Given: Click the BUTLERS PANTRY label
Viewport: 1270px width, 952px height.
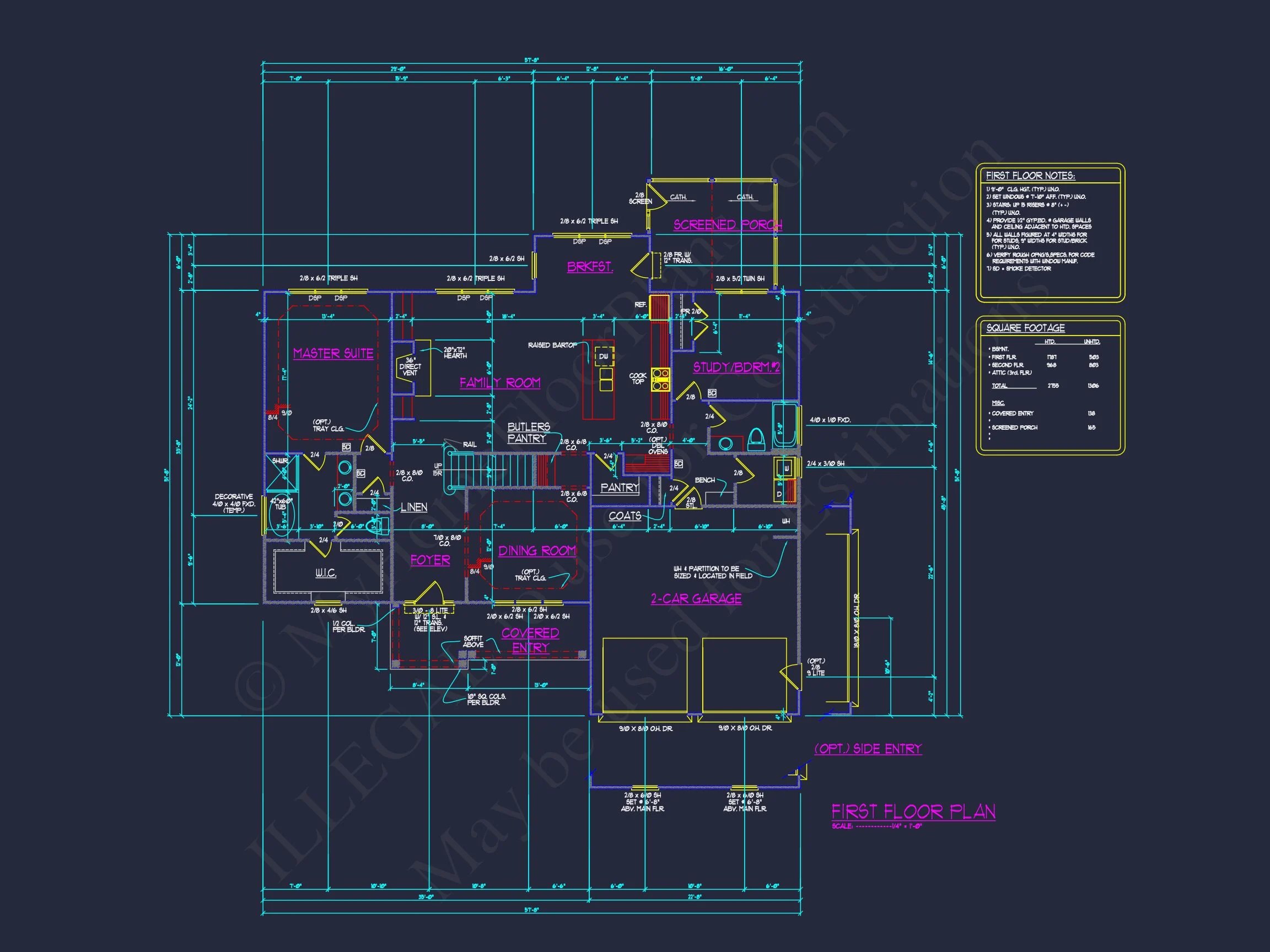Looking at the screenshot, I should pos(528,432).
